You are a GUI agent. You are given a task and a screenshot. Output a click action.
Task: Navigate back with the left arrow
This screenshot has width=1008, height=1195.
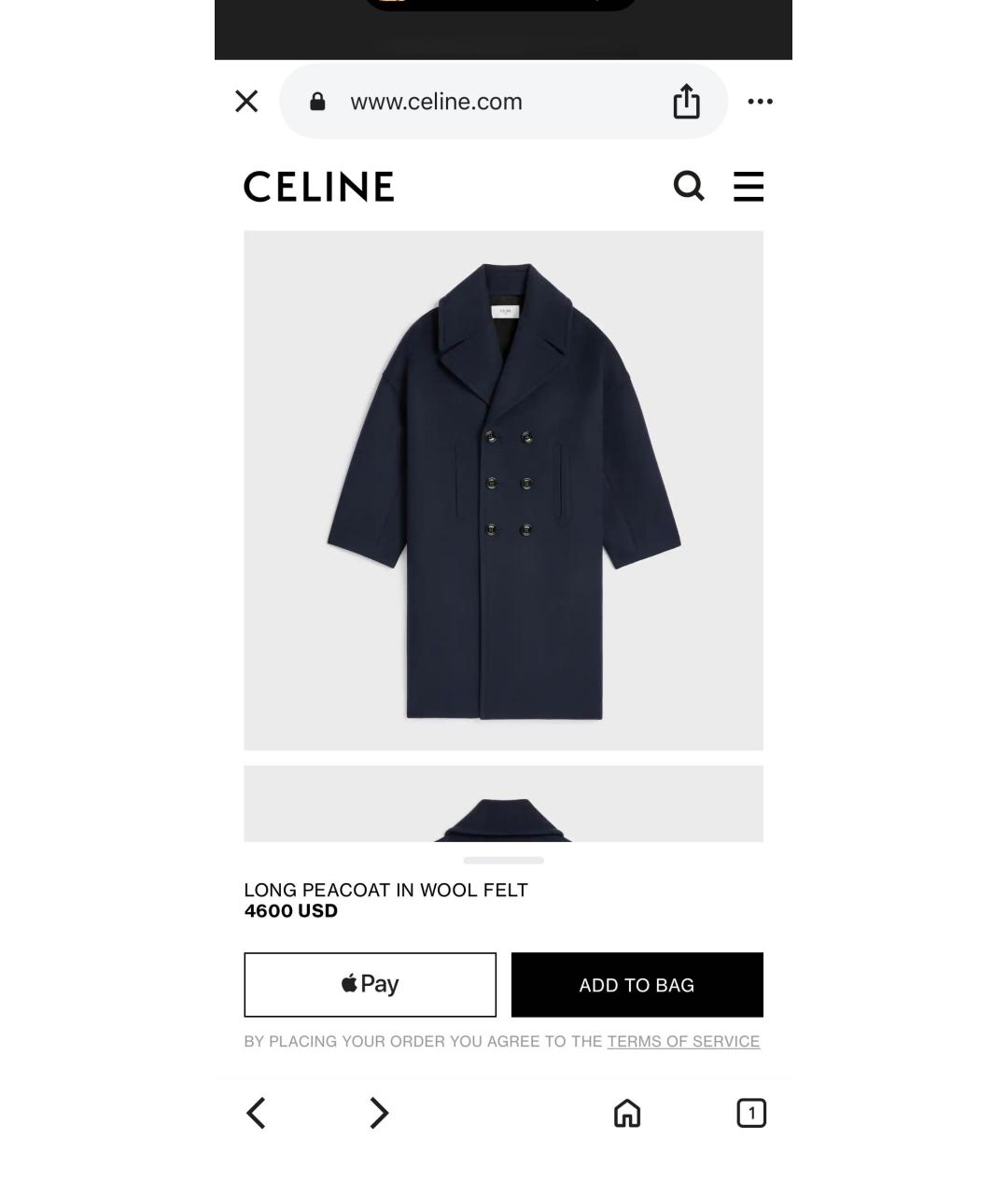(x=256, y=1113)
